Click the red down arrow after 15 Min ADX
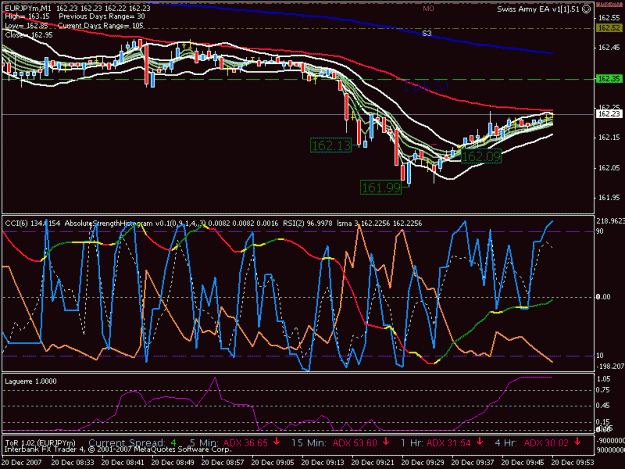This screenshot has height=469, width=625. tap(386, 442)
